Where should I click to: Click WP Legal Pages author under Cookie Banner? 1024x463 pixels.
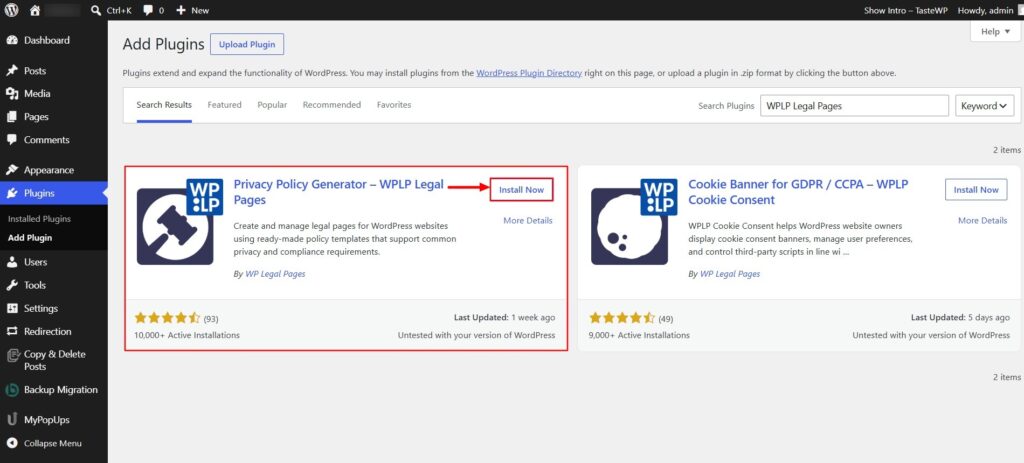(730, 274)
